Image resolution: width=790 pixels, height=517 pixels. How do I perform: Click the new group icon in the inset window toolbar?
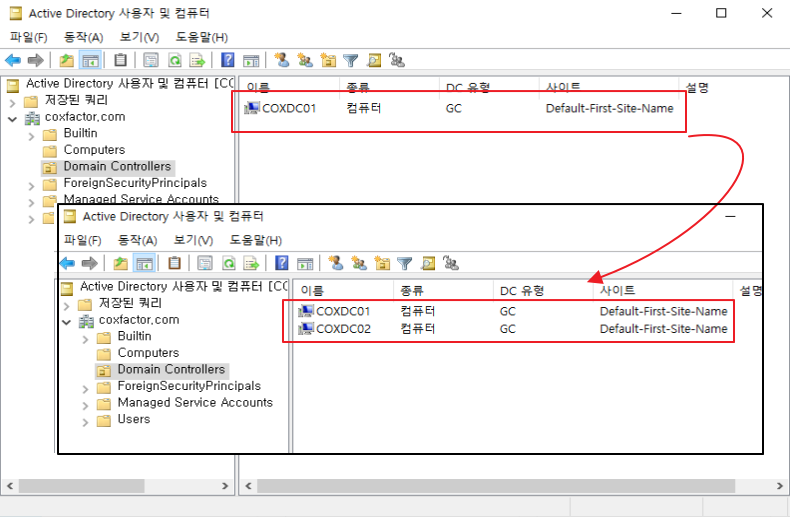359,263
